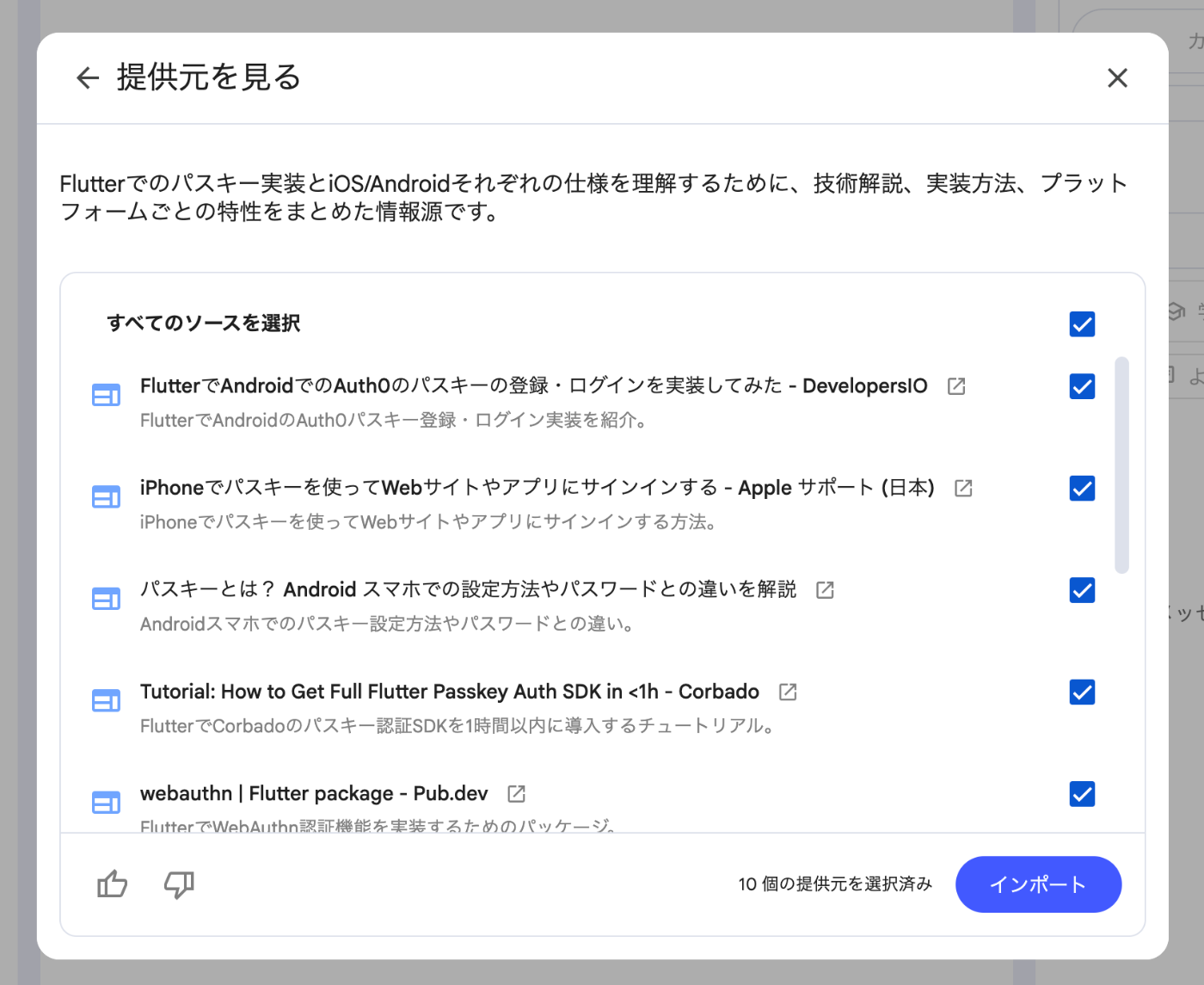1204x985 pixels.
Task: Click the すべてのソースを選択 label
Action: (x=204, y=323)
